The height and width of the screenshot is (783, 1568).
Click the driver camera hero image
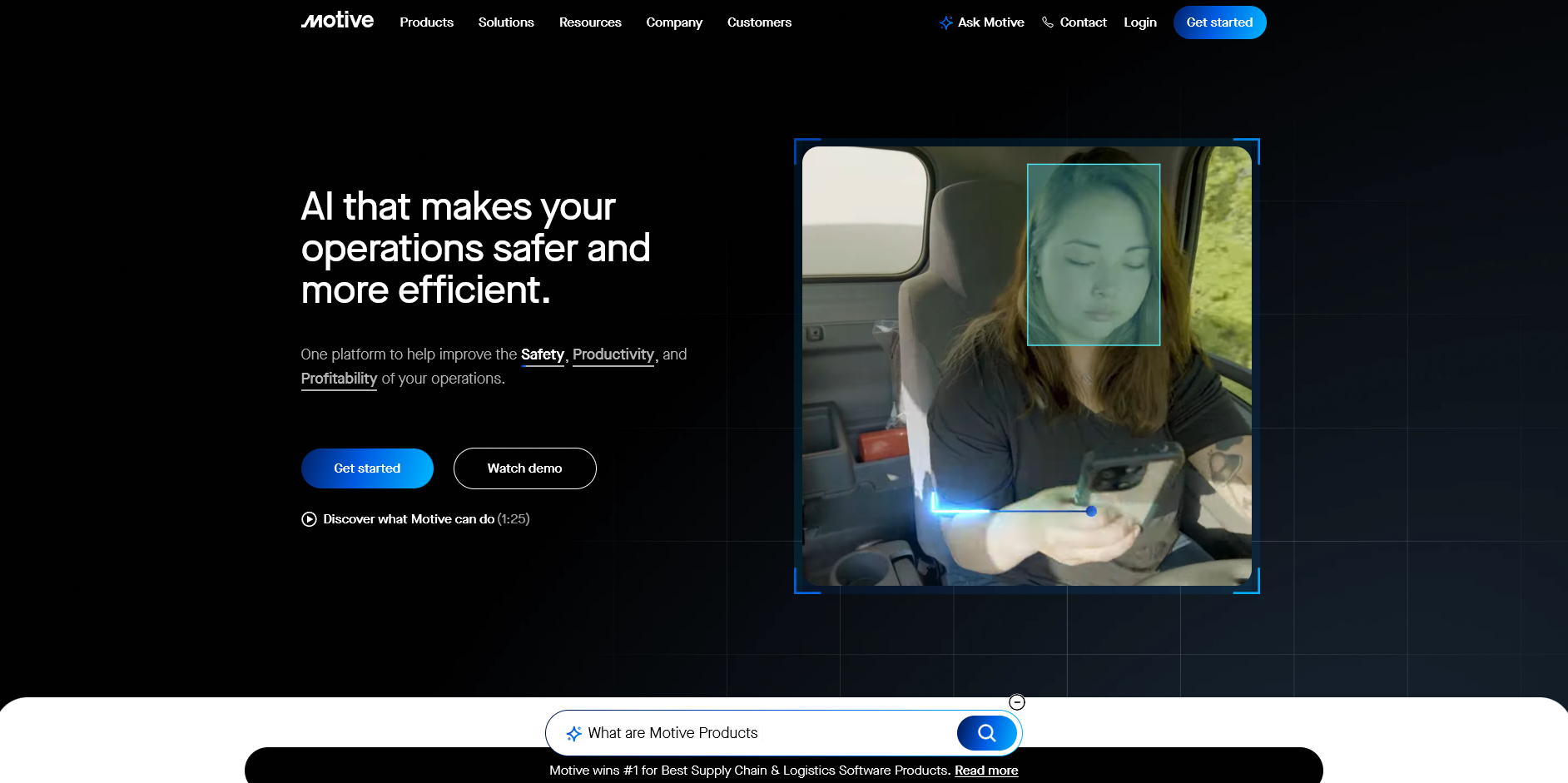pyautogui.click(x=1027, y=366)
